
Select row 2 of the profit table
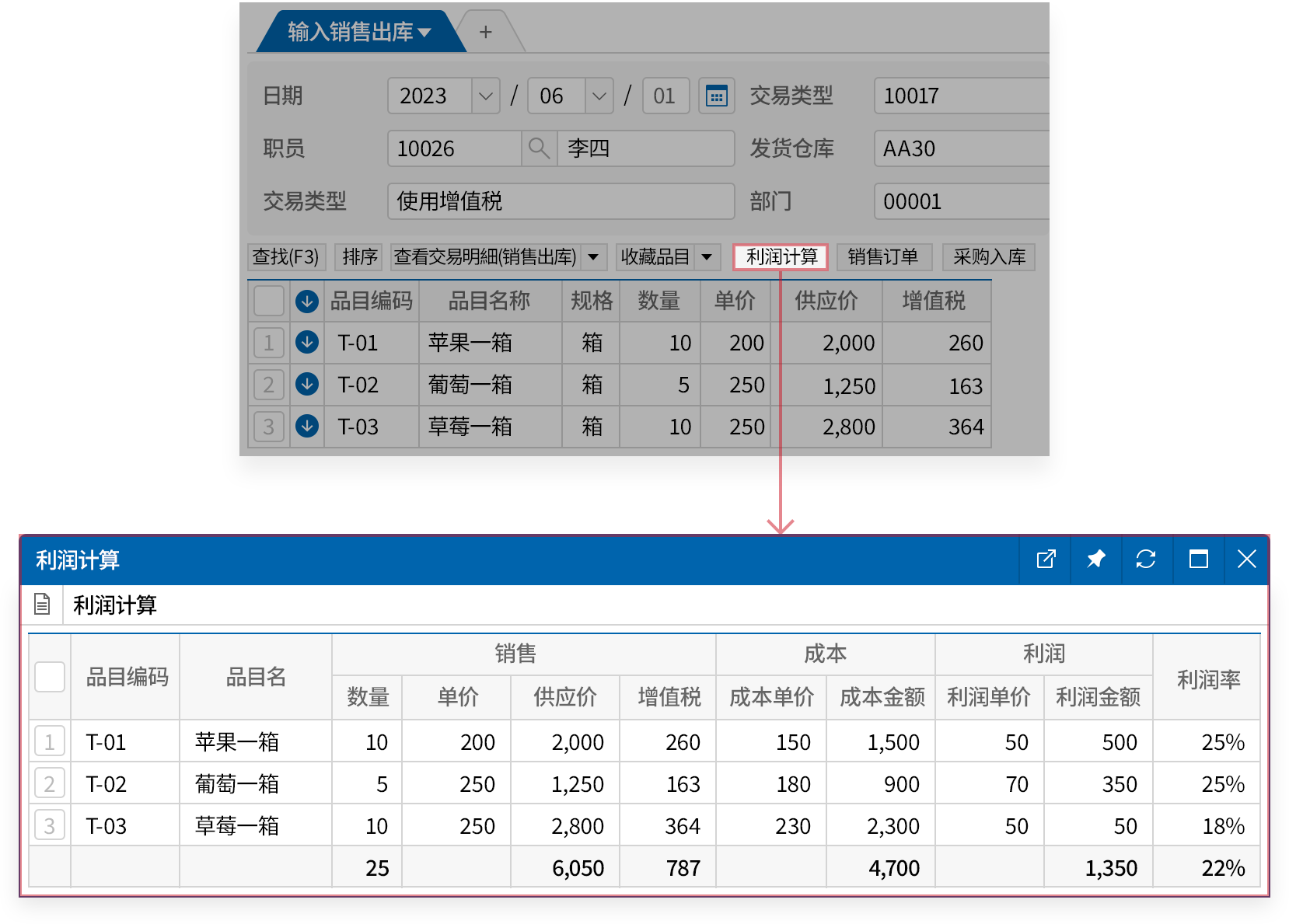[49, 783]
